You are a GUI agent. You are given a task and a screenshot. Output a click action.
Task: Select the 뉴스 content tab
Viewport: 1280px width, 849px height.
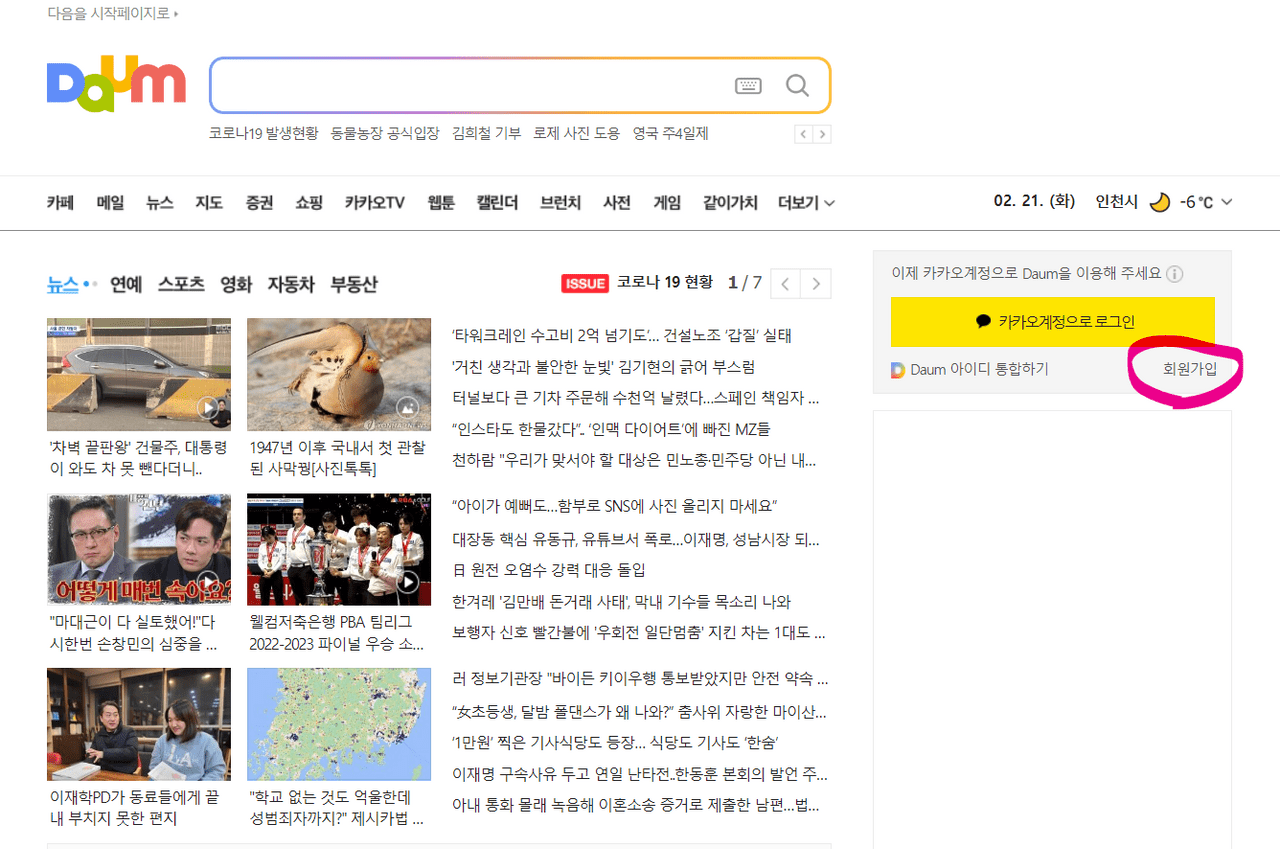[62, 284]
